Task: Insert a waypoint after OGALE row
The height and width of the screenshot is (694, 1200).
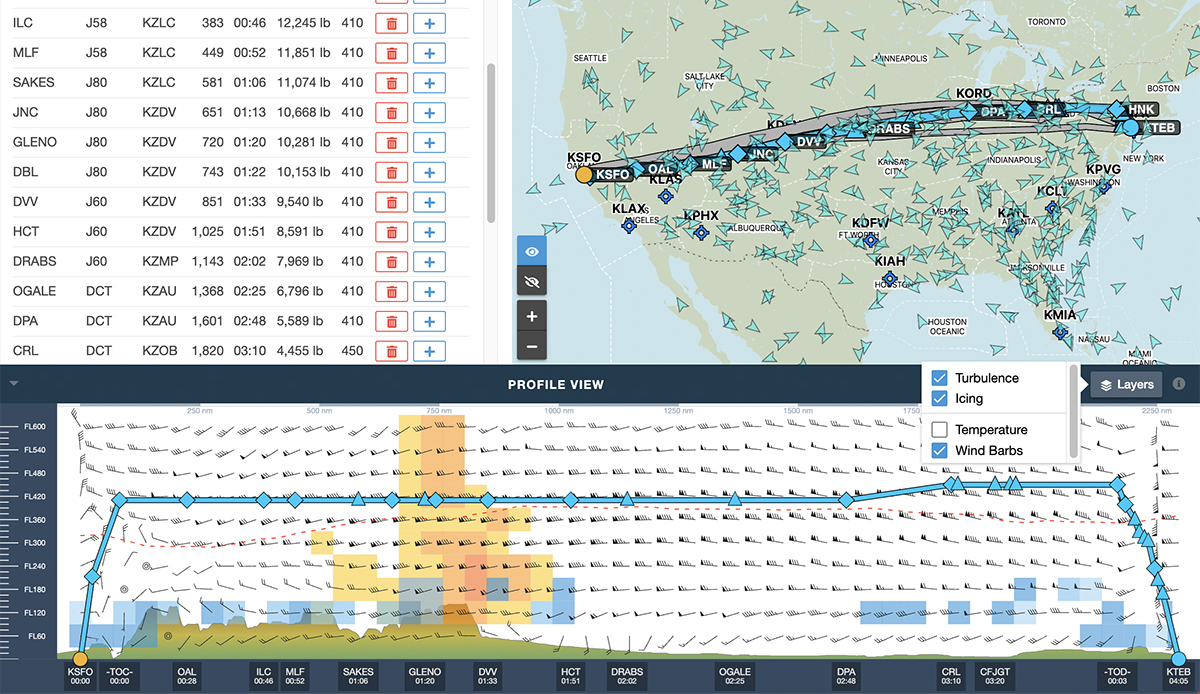Action: [x=429, y=291]
